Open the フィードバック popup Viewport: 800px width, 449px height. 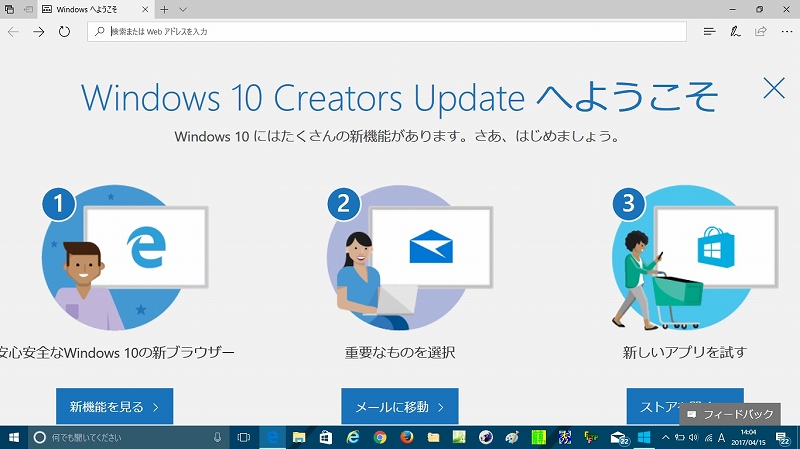click(x=730, y=414)
